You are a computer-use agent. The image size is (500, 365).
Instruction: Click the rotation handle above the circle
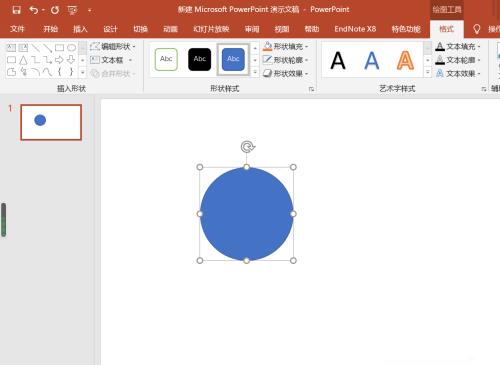(247, 147)
